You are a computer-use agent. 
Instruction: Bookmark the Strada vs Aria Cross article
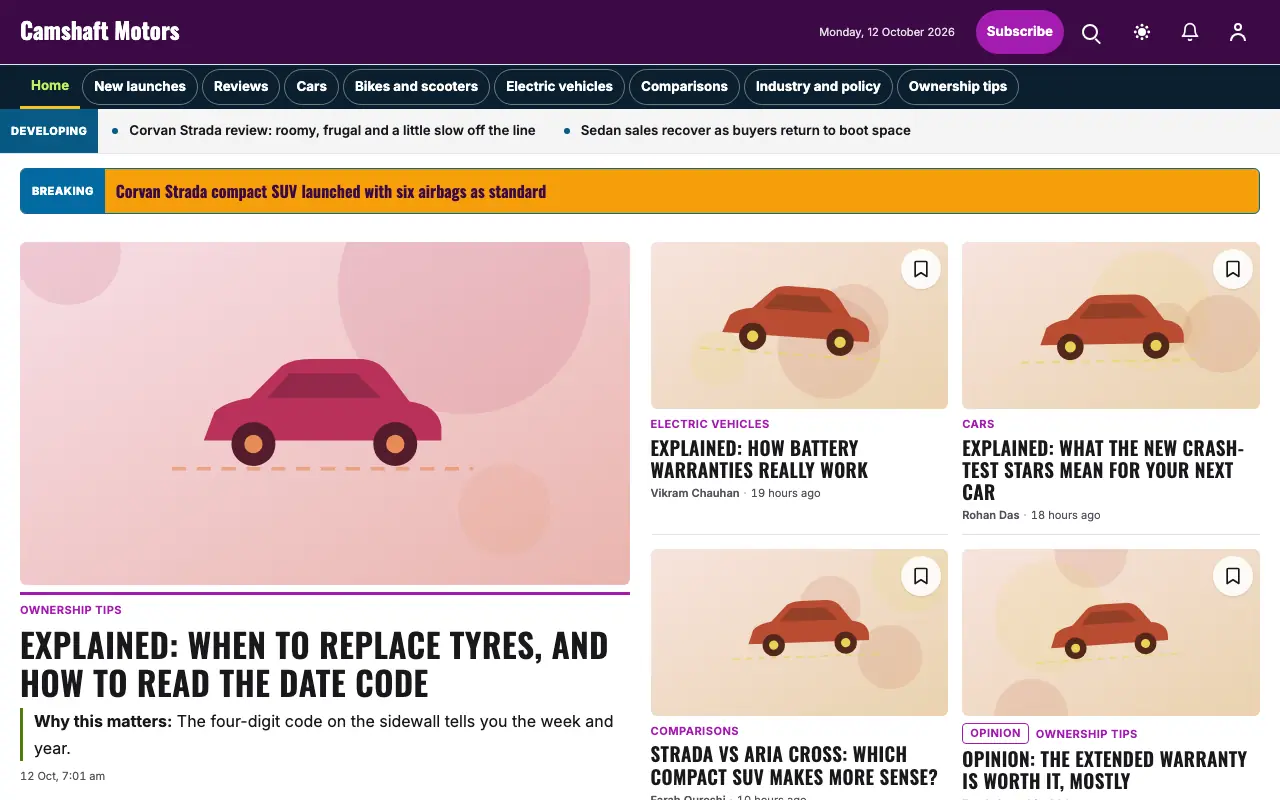(x=921, y=576)
